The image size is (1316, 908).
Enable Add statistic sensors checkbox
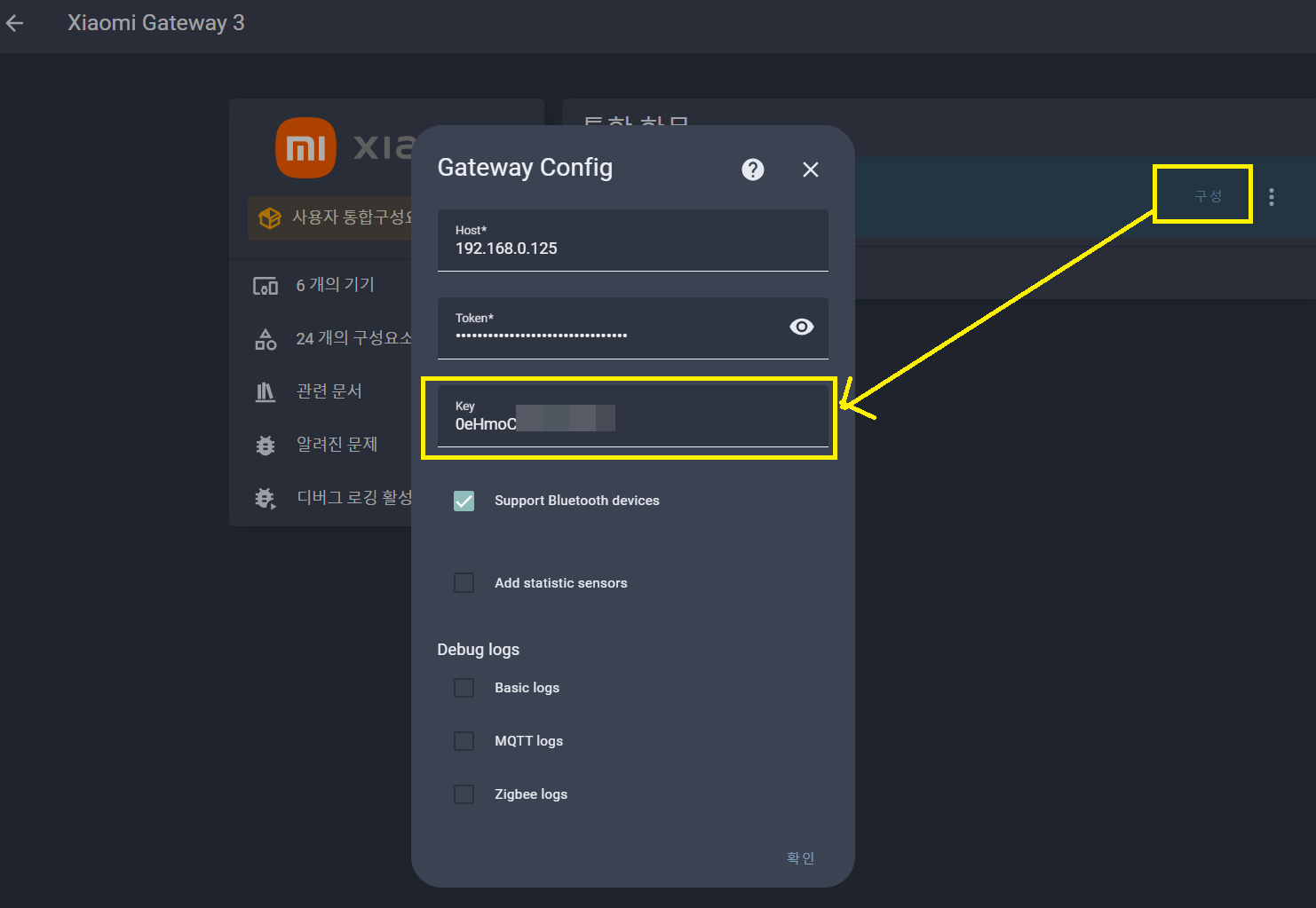click(464, 583)
